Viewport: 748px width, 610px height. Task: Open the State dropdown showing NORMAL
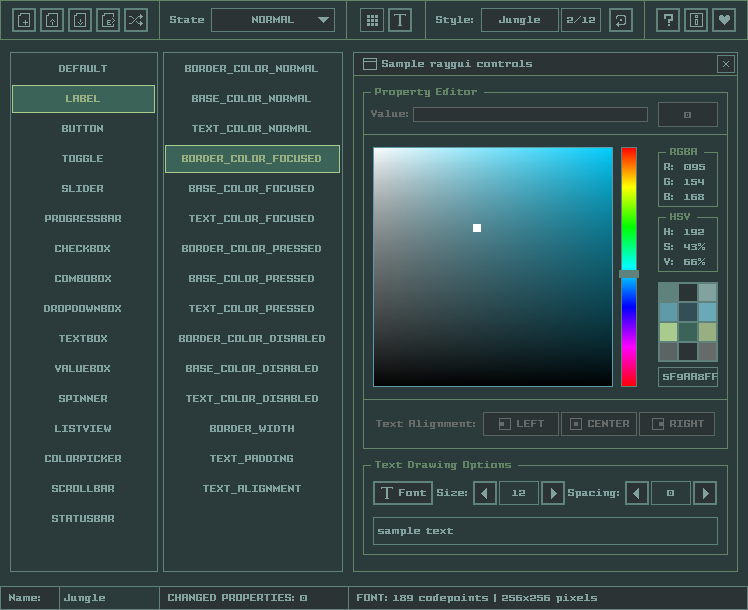273,19
